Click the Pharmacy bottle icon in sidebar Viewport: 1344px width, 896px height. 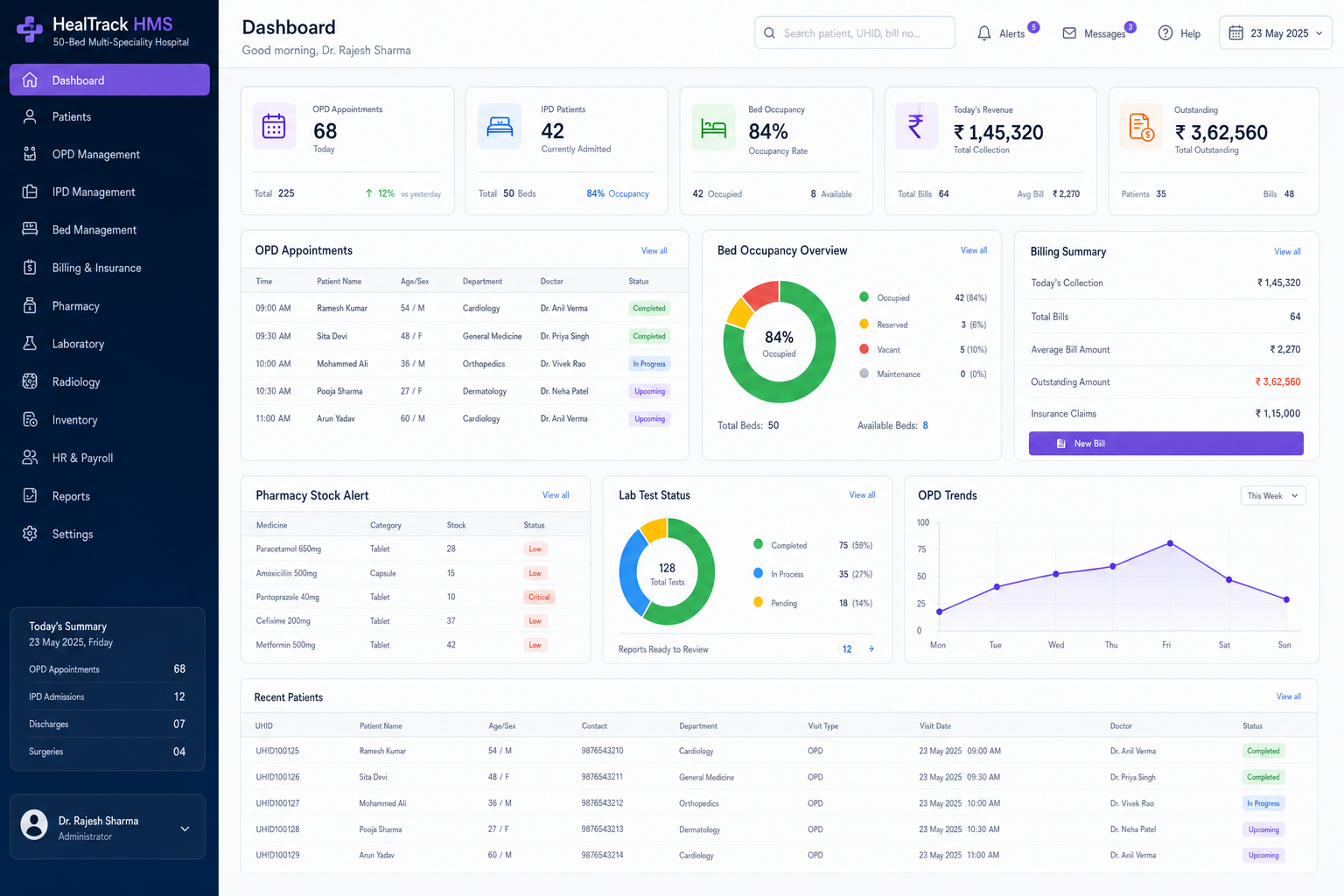(x=30, y=305)
